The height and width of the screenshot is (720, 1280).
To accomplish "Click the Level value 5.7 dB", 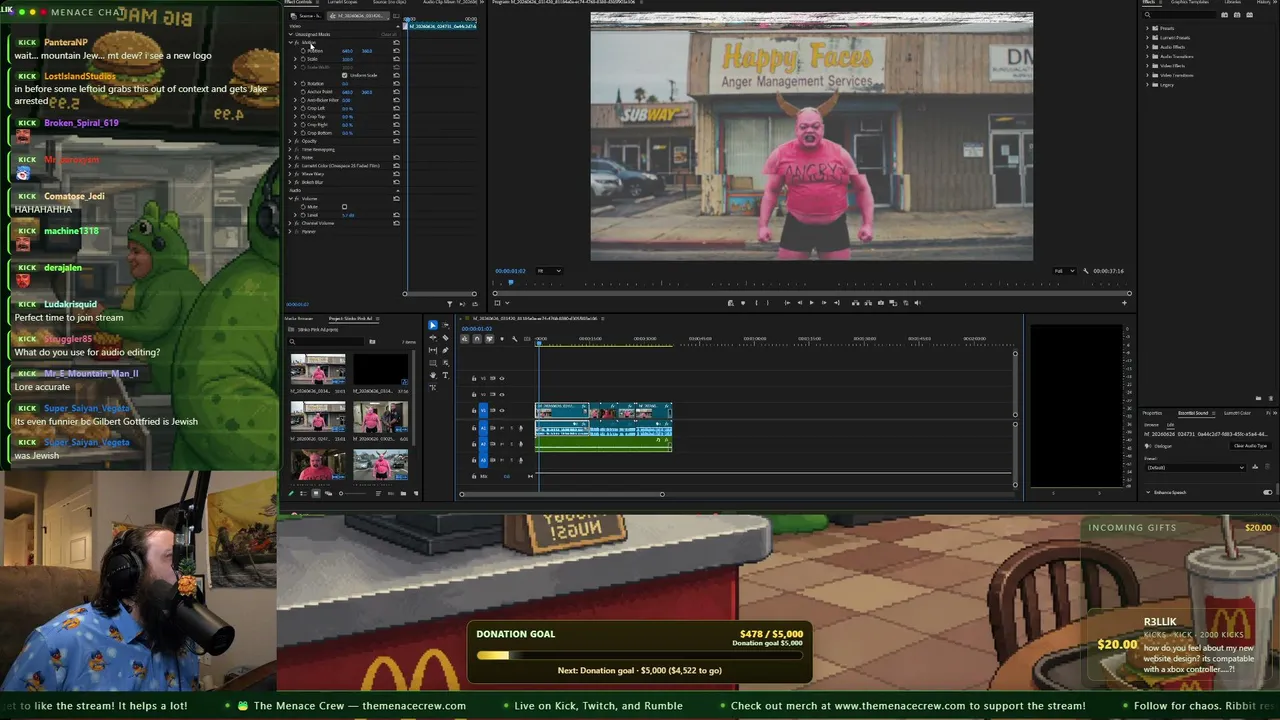I will (x=348, y=215).
